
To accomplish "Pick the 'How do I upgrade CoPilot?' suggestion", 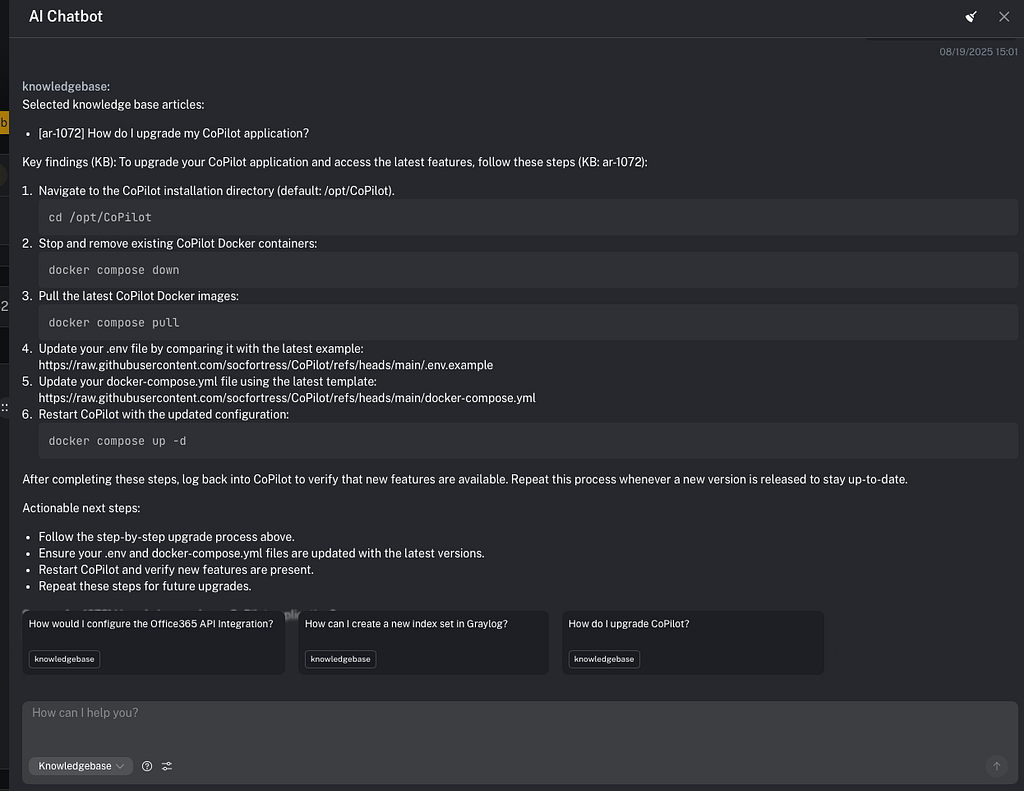I will coord(692,625).
